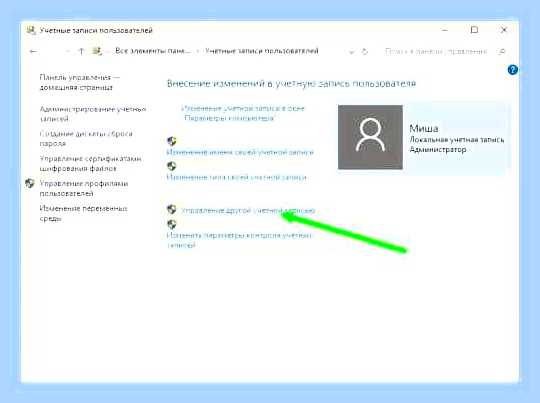Click 'Изменение типа своей учетной записи'

pos(237,177)
